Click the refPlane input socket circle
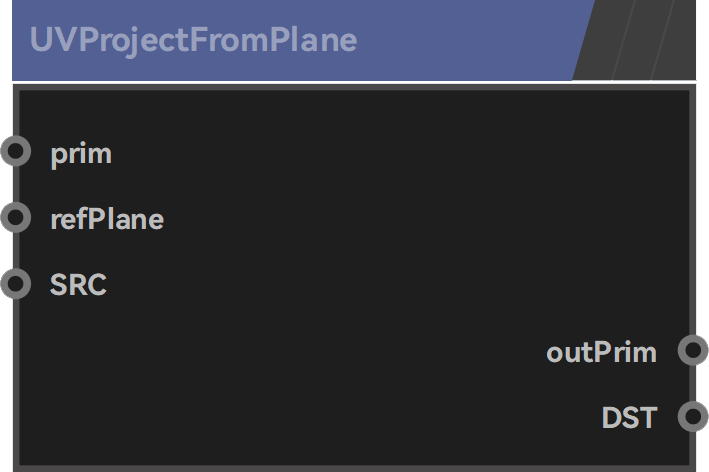The image size is (709, 472). click(16, 217)
